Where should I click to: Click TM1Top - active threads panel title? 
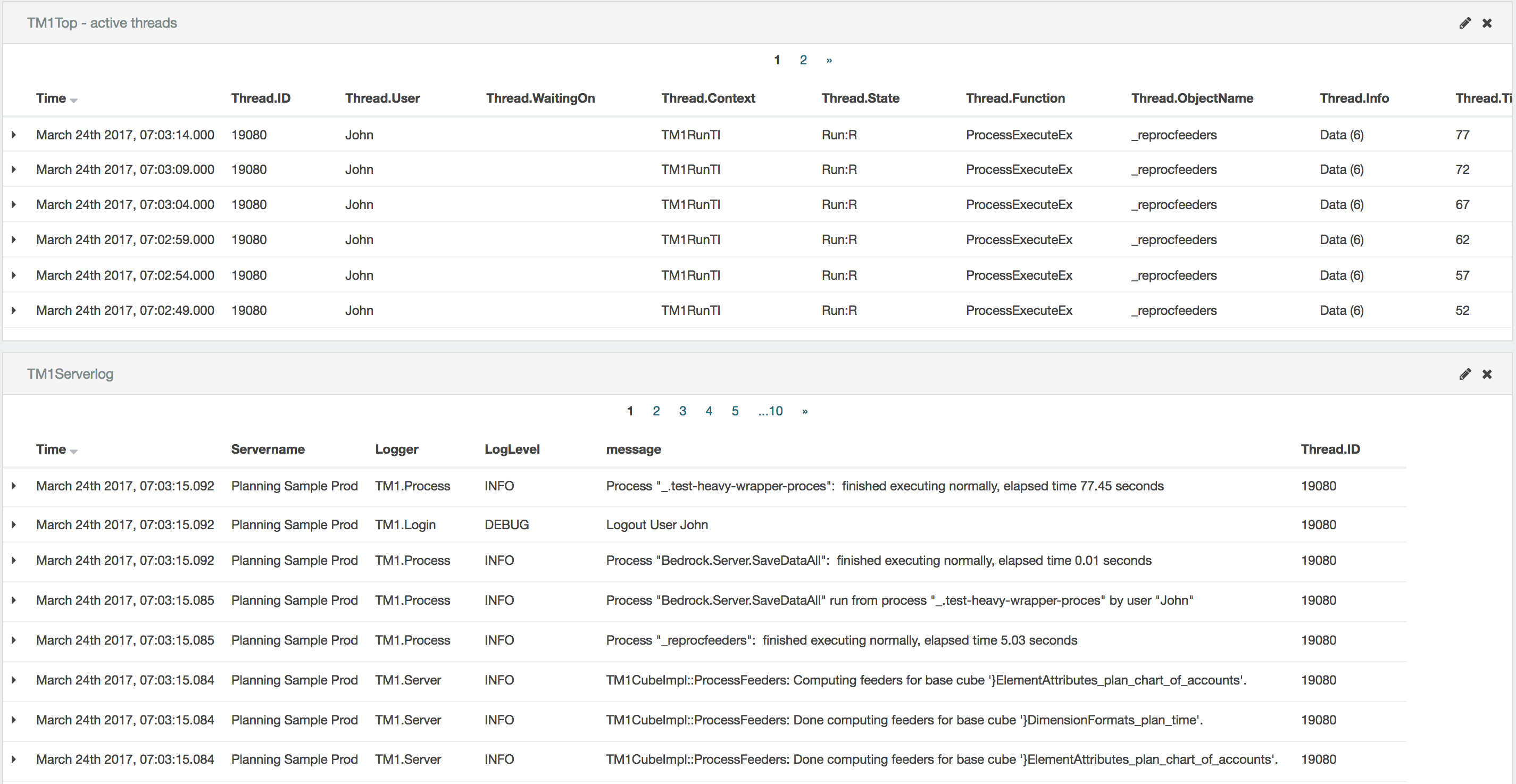(102, 22)
